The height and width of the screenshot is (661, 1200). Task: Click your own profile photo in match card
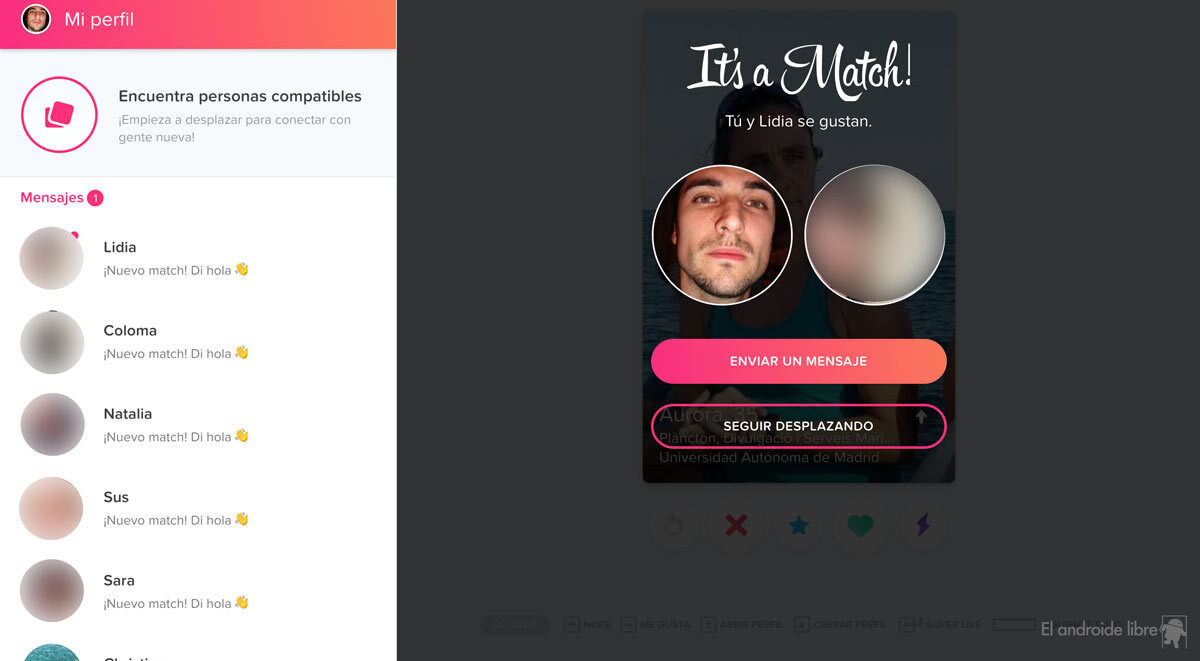coord(722,235)
